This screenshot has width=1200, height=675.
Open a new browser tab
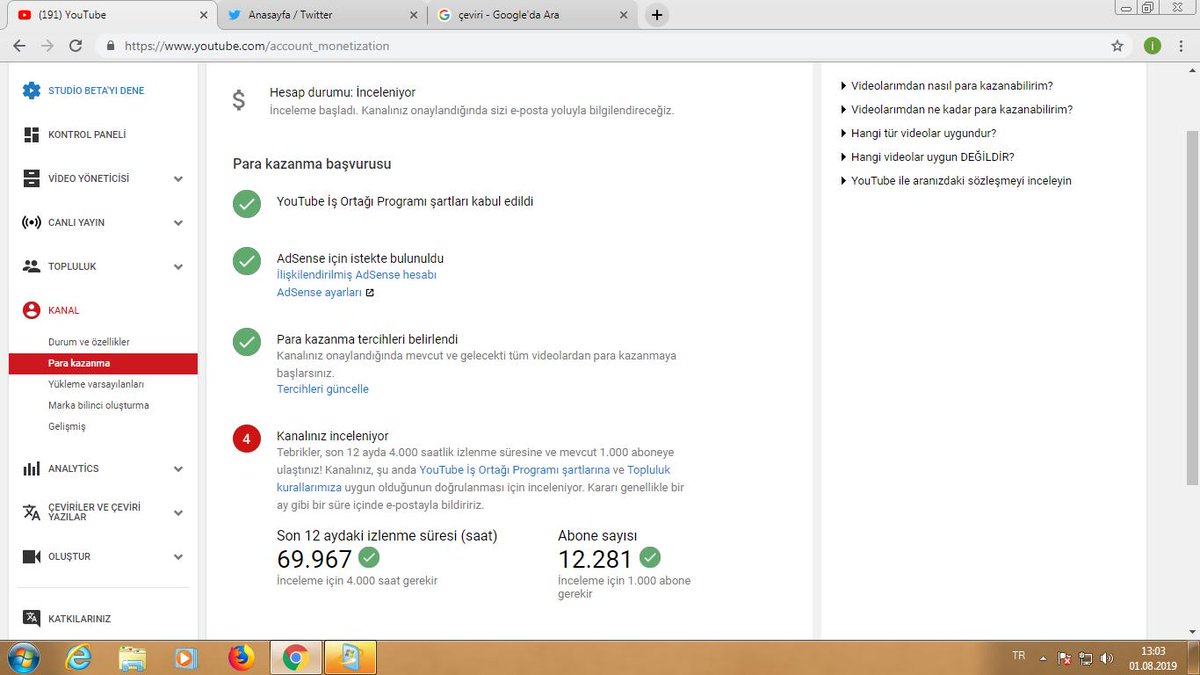[656, 15]
